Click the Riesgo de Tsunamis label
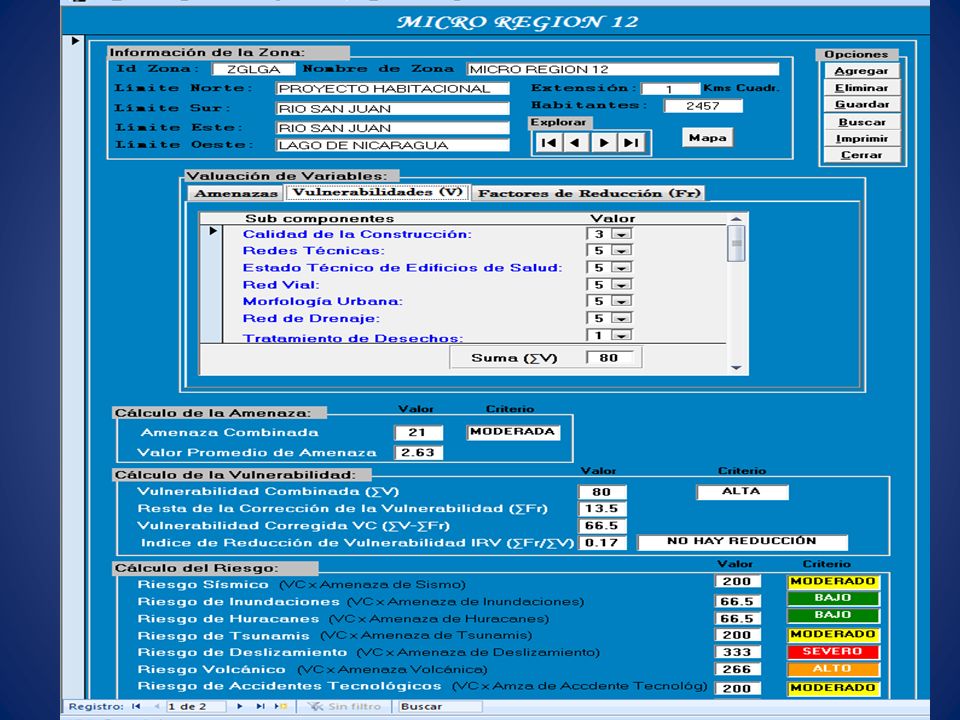This screenshot has width=960, height=720. coord(223,636)
